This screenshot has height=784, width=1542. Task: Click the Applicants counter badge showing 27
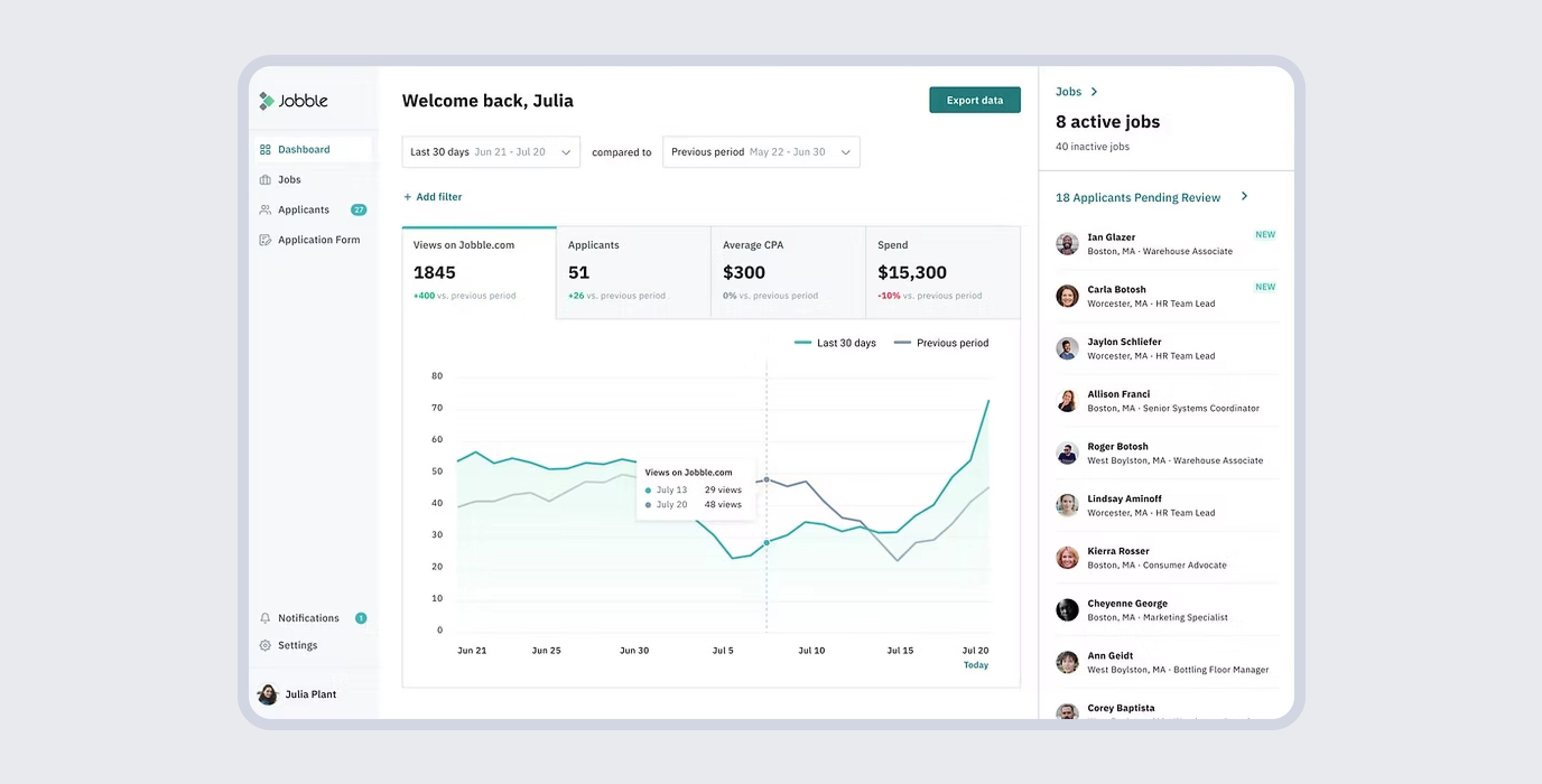[x=359, y=209]
